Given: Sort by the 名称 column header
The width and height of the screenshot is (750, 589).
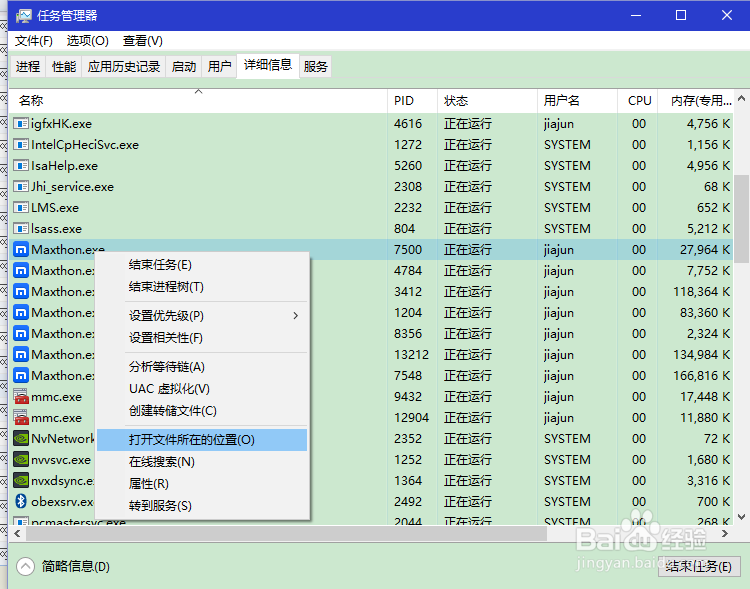Looking at the screenshot, I should pos(198,101).
